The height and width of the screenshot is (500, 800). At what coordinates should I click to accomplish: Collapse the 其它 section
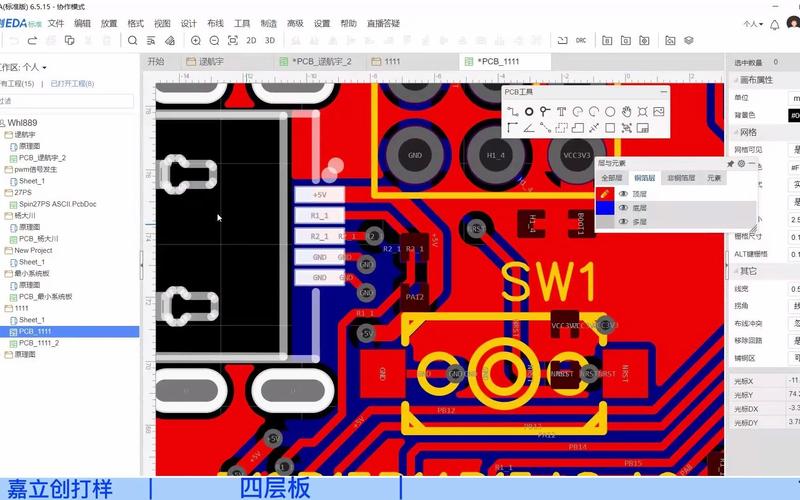tap(736, 271)
